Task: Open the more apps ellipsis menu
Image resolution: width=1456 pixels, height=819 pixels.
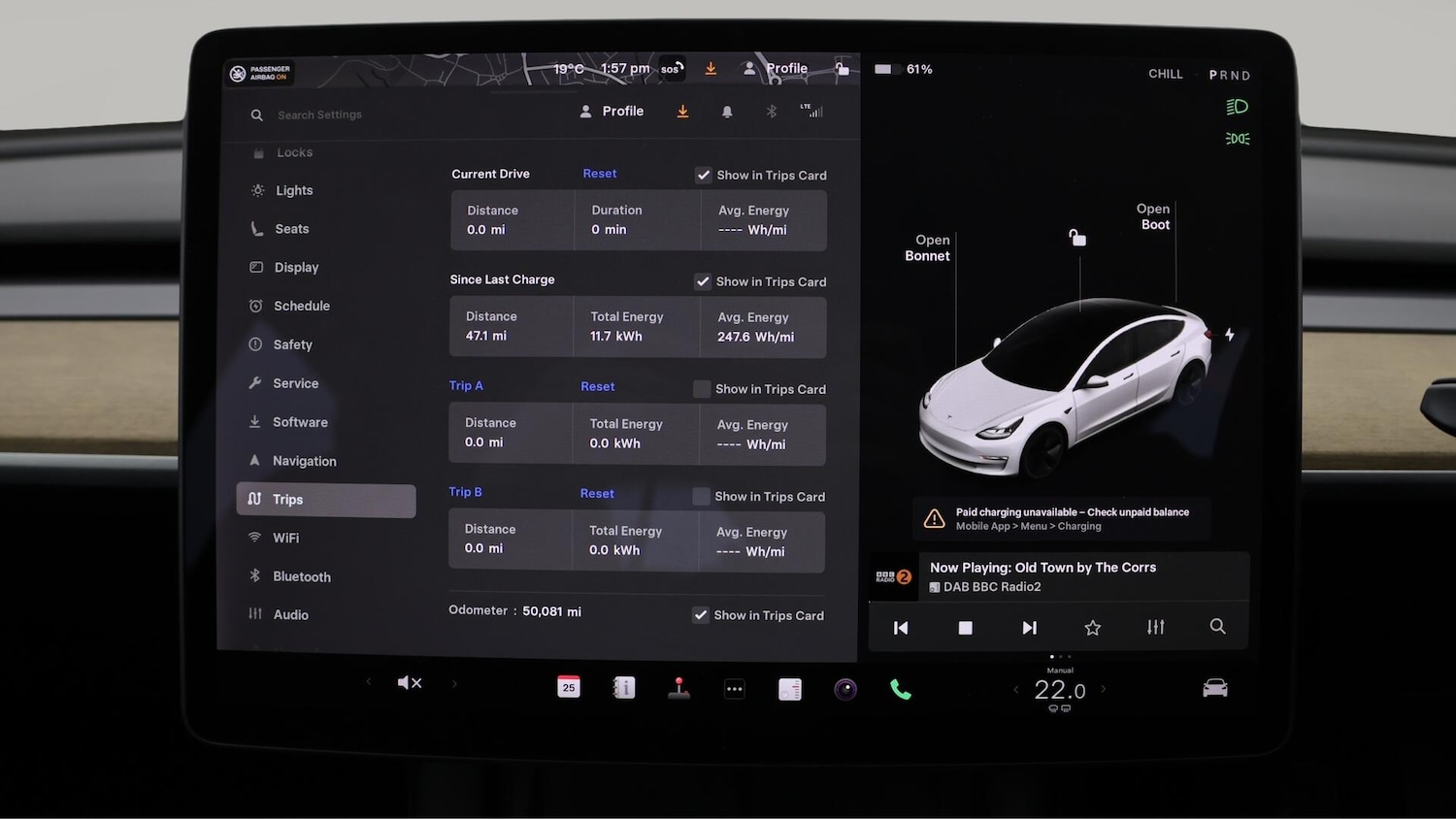Action: point(735,690)
